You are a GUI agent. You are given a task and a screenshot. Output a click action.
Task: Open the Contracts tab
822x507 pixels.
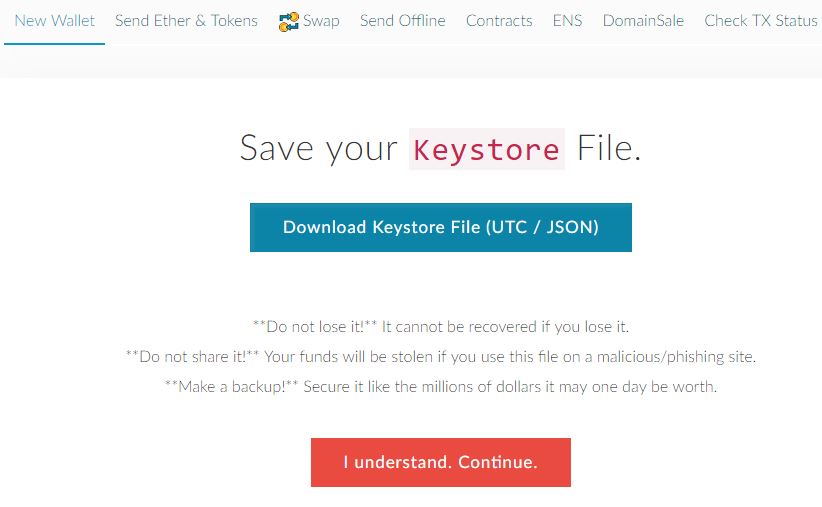[499, 21]
